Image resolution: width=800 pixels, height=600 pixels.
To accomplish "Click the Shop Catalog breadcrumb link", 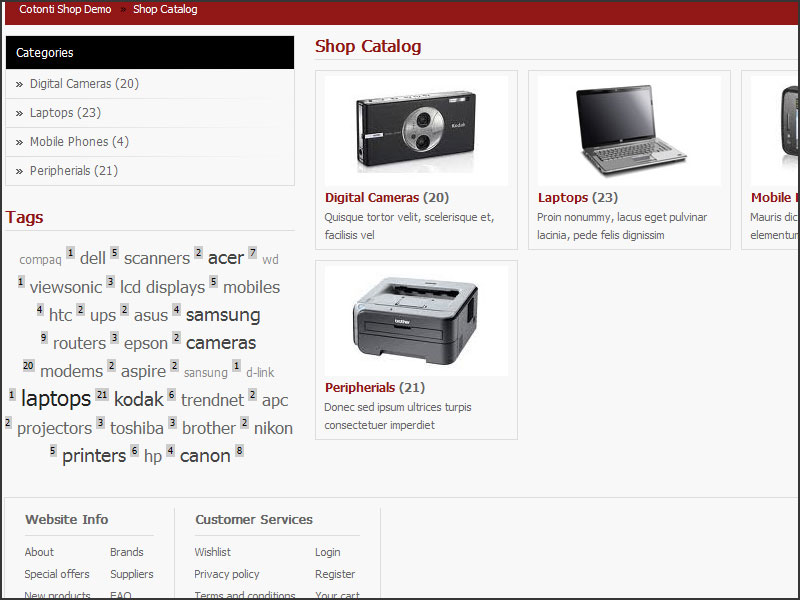I will coord(165,10).
